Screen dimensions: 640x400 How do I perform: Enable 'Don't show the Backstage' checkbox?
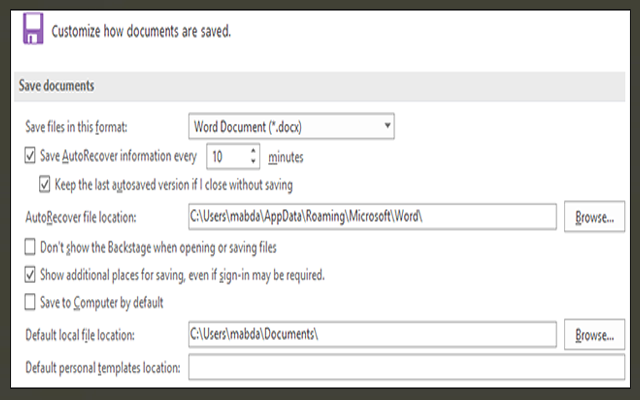tap(28, 246)
